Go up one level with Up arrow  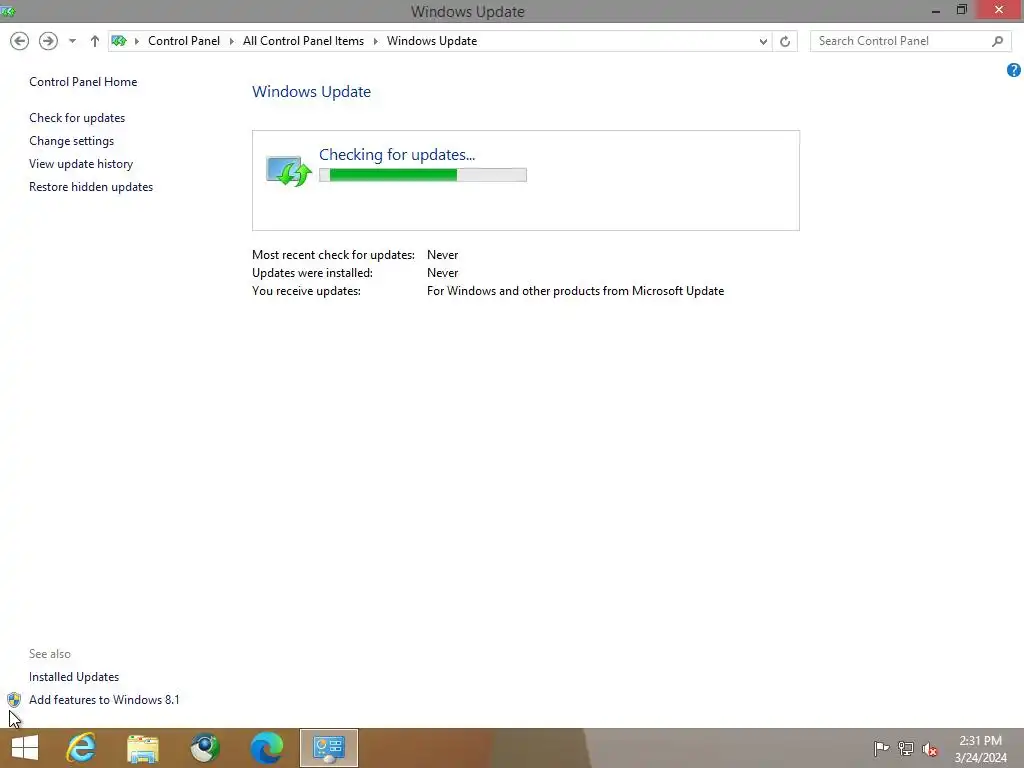pyautogui.click(x=95, y=41)
